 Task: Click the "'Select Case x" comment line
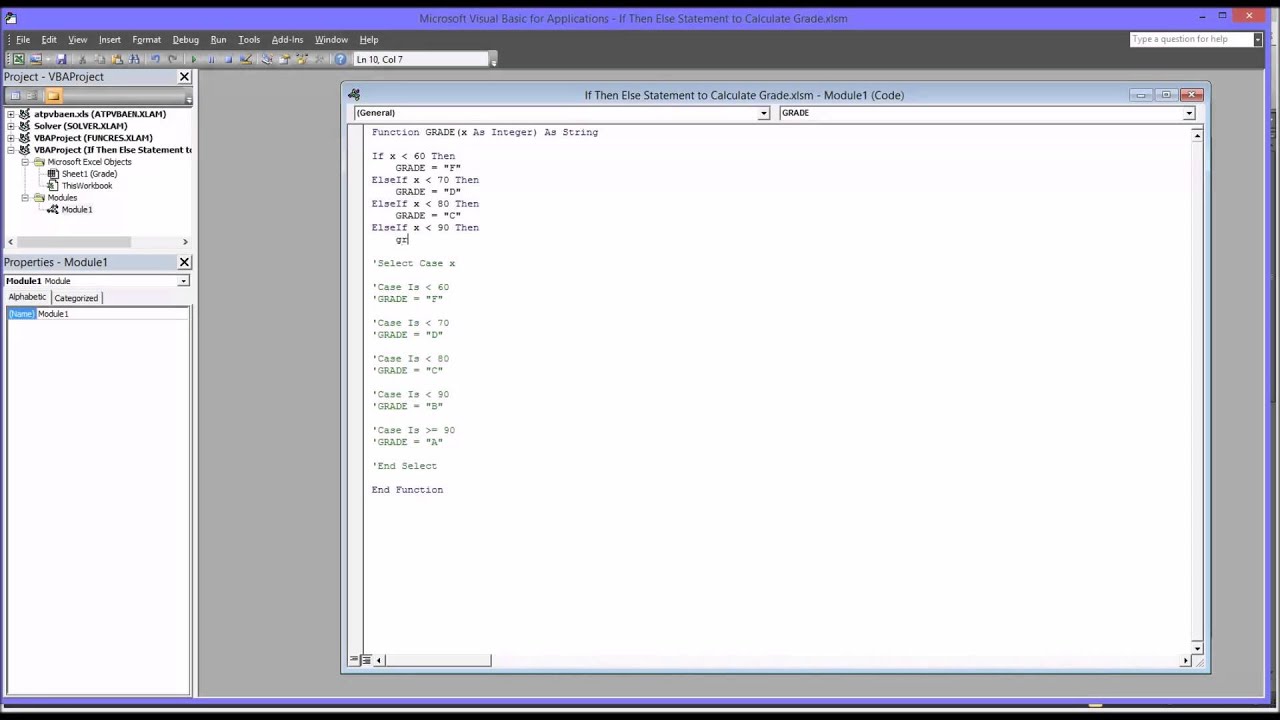point(414,263)
